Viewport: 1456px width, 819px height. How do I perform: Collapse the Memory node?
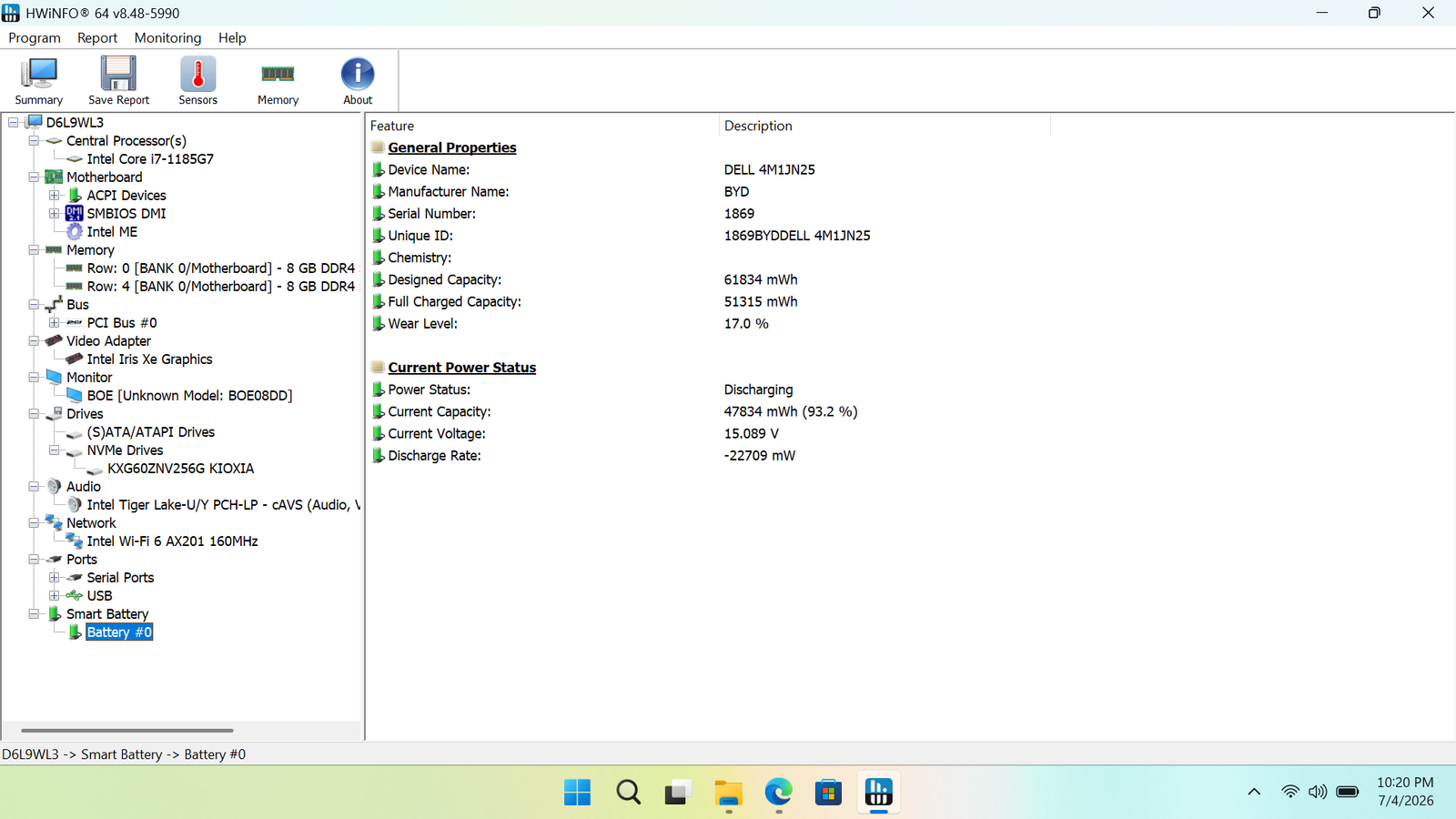[x=34, y=250]
